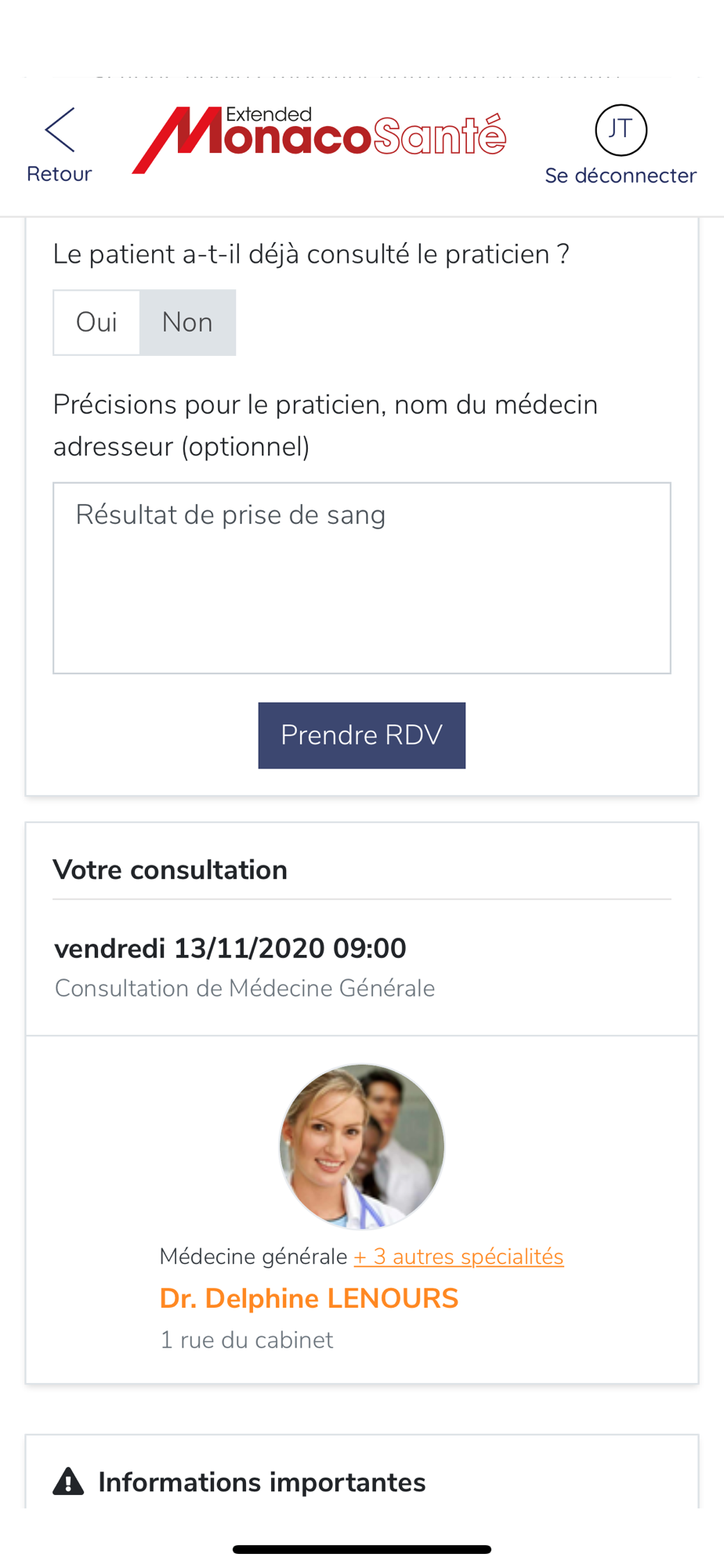The image size is (724, 1568).
Task: Tap the warning triangle icon
Action: [x=68, y=1482]
